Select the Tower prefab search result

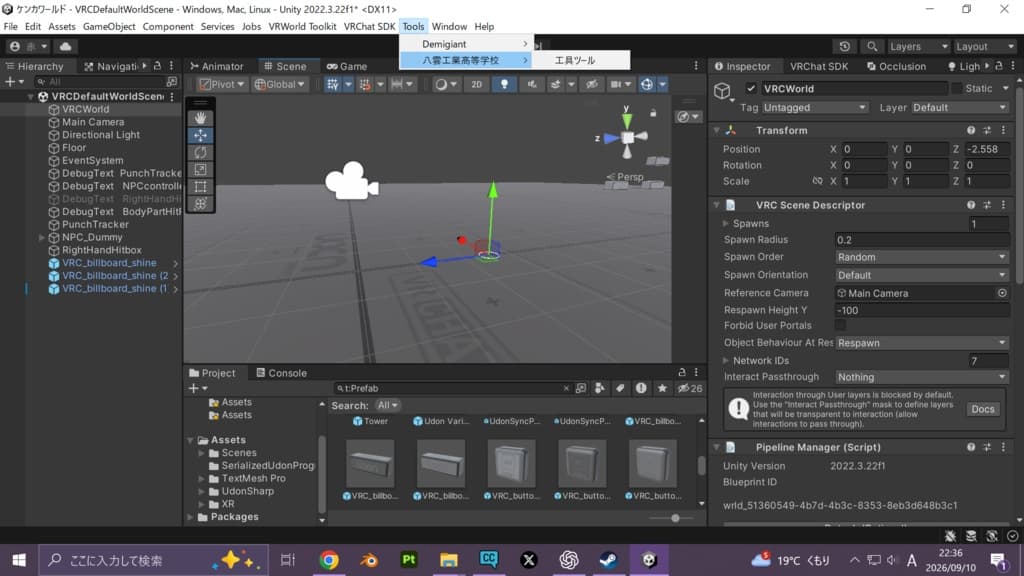(x=370, y=421)
